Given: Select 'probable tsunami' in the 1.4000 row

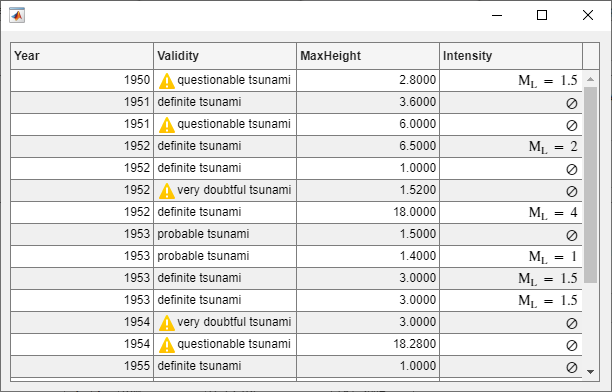Looking at the screenshot, I should (203, 256).
